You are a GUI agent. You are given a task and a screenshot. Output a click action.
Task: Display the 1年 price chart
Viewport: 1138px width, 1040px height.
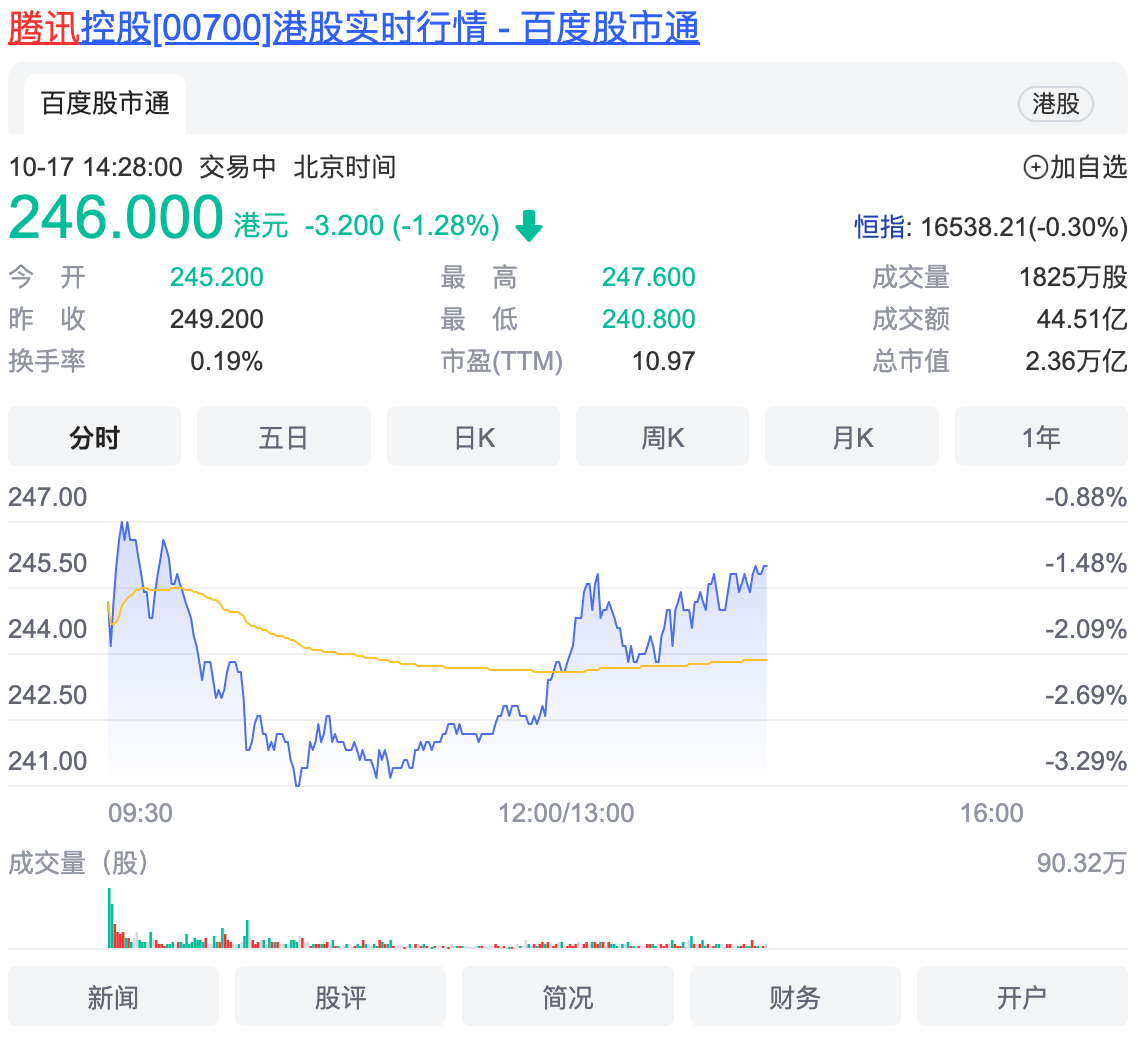(x=1041, y=437)
